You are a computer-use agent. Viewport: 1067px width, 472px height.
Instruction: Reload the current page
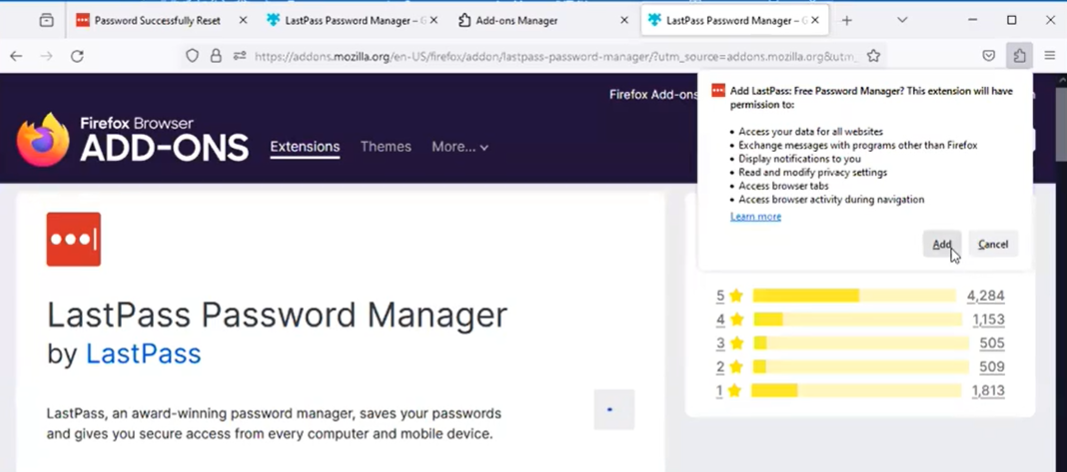77,56
